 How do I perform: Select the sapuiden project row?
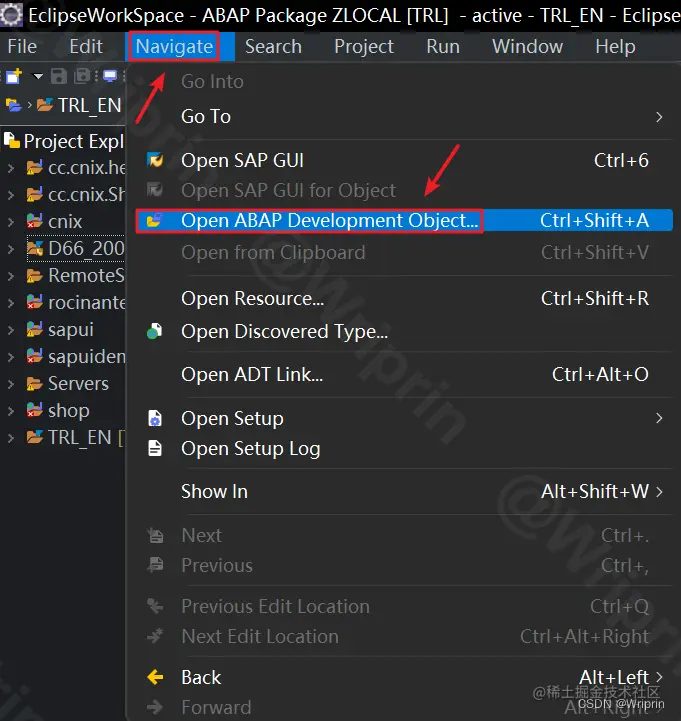[63, 357]
